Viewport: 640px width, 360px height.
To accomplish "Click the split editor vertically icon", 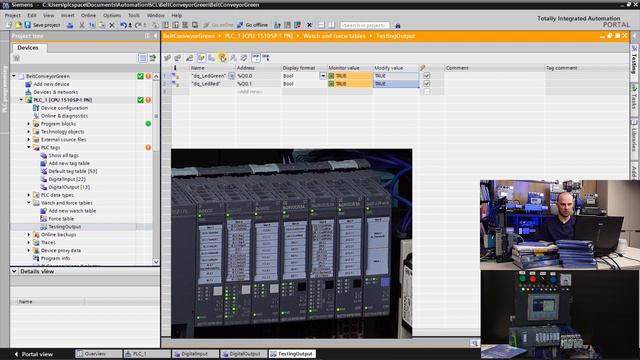I will pos(331,25).
